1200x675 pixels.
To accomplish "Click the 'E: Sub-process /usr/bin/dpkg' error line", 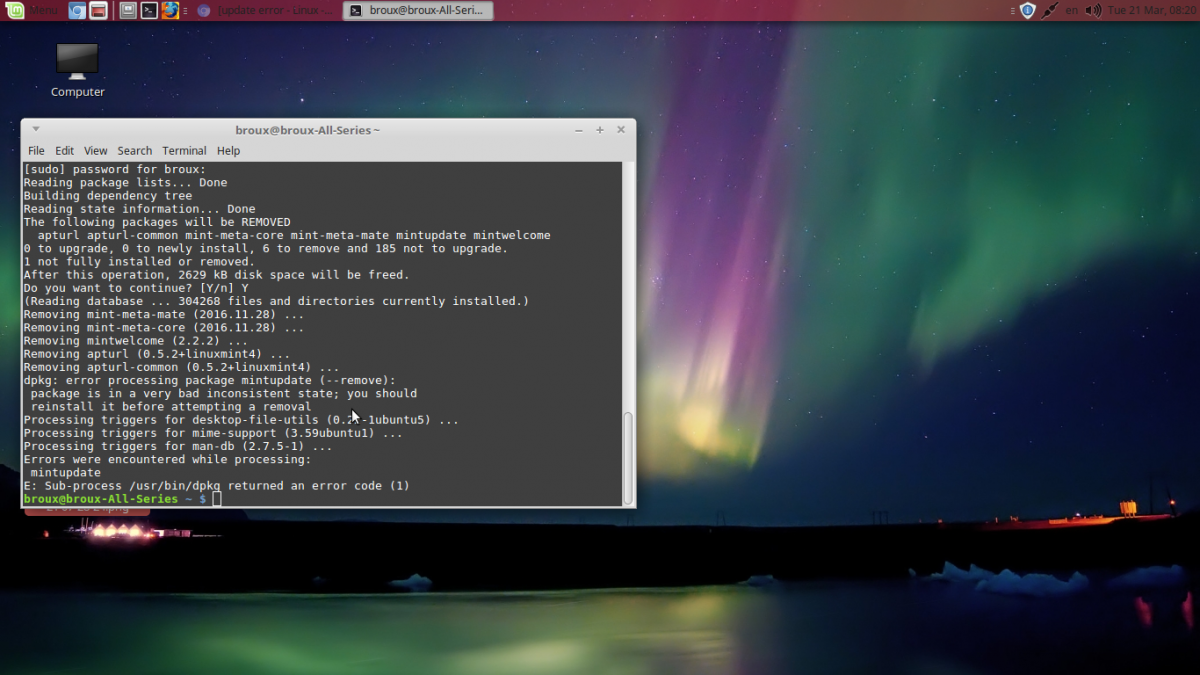I will click(217, 486).
